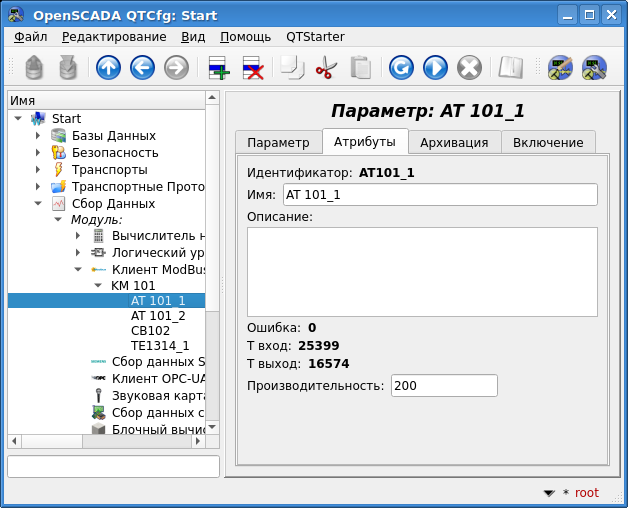The height and width of the screenshot is (508, 628).
Task: Click the delete item icon with red cross
Action: tap(252, 68)
